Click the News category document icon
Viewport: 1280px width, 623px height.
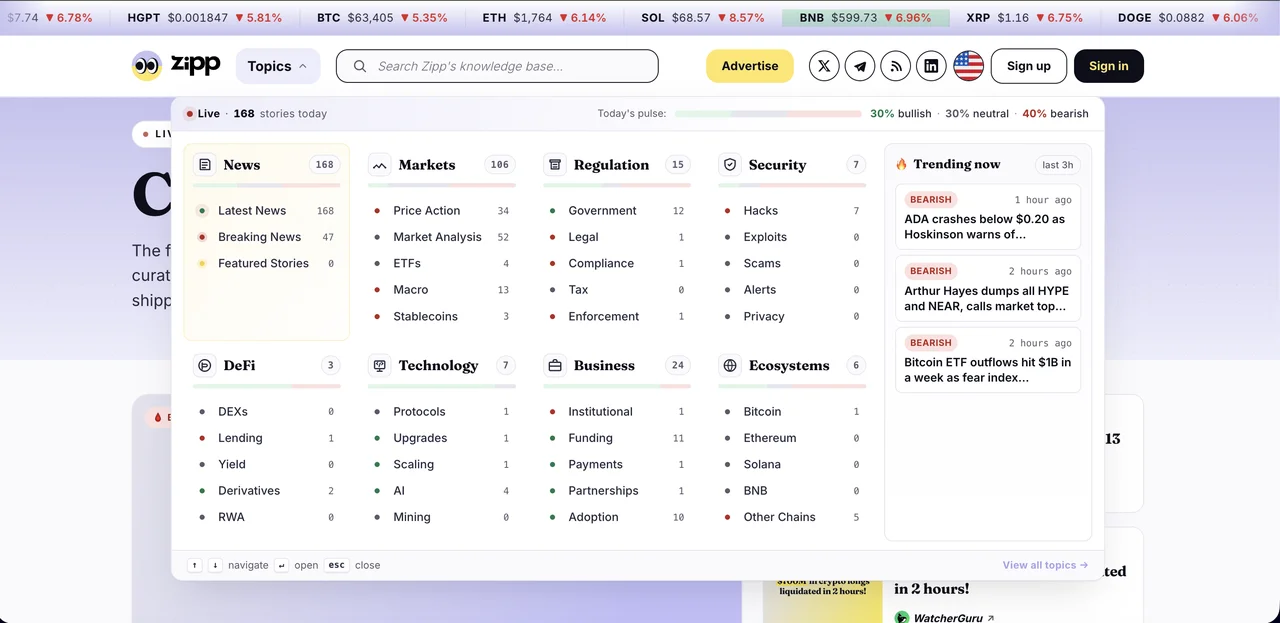coord(204,165)
